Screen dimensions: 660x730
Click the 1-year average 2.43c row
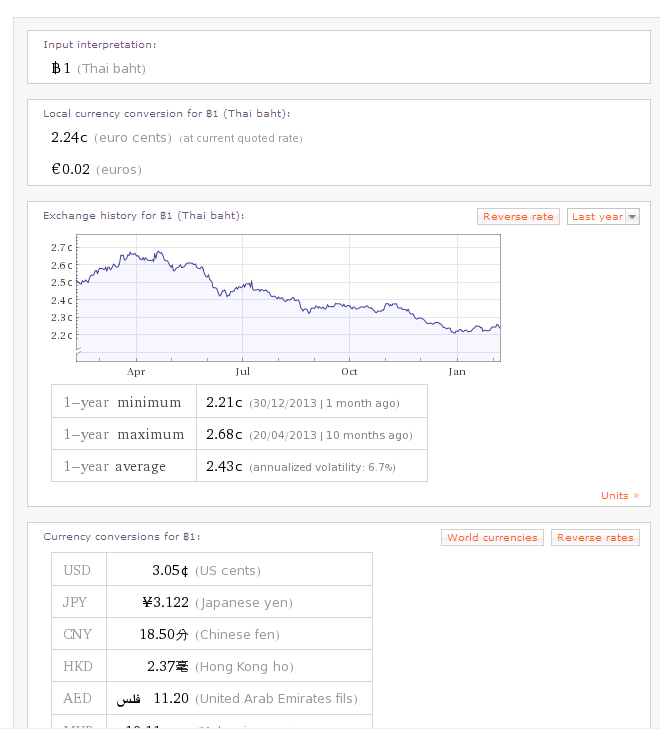[239, 467]
